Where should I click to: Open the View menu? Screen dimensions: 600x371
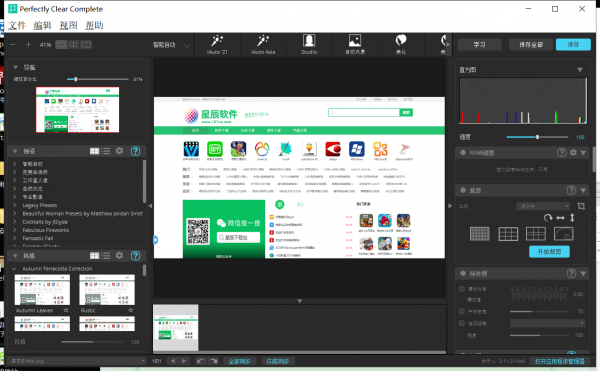pyautogui.click(x=68, y=25)
